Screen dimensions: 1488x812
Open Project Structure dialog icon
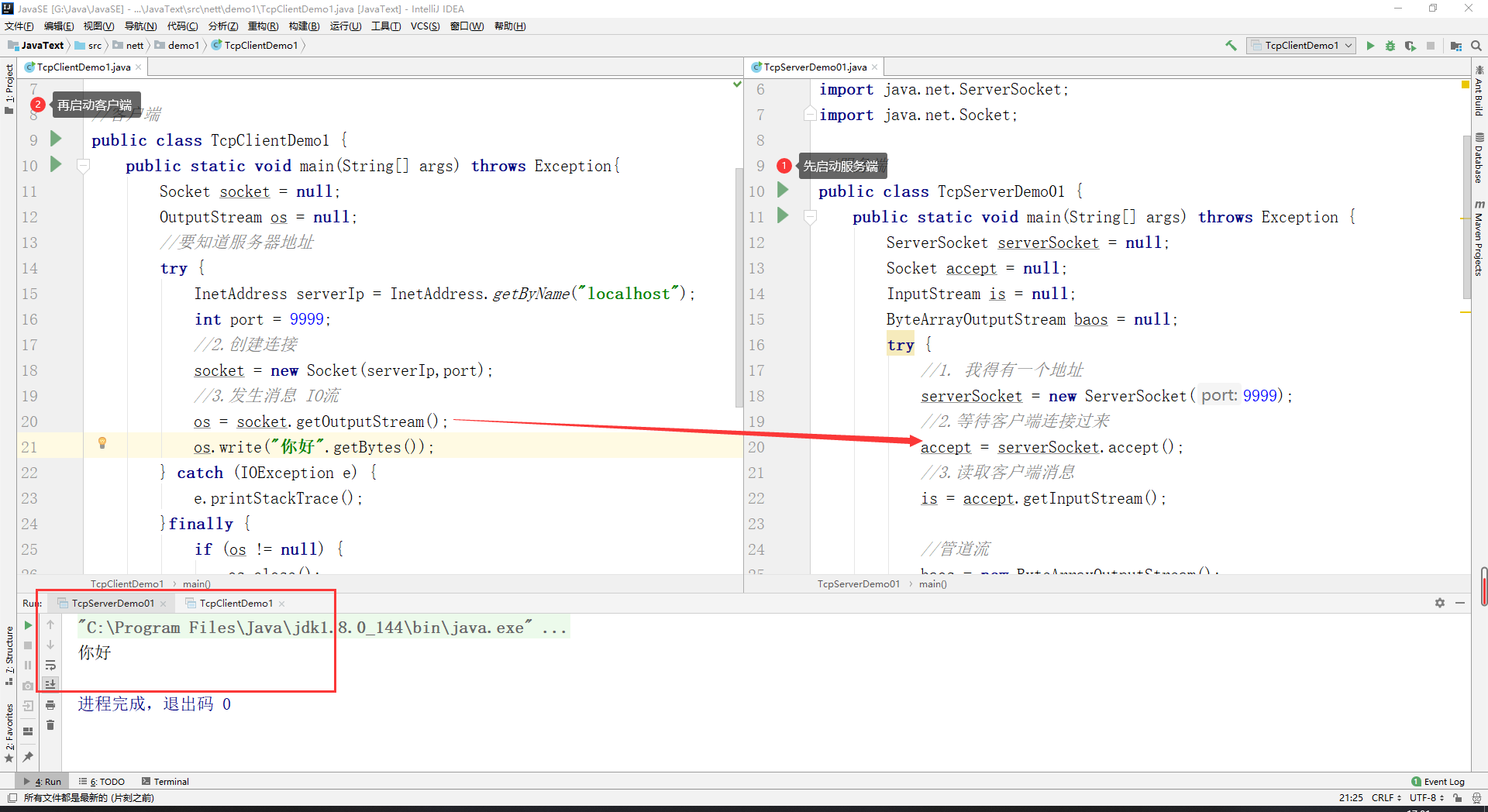1456,46
